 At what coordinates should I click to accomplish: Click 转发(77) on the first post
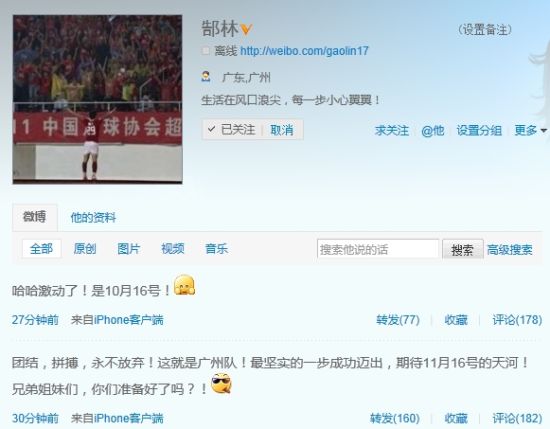(x=398, y=320)
